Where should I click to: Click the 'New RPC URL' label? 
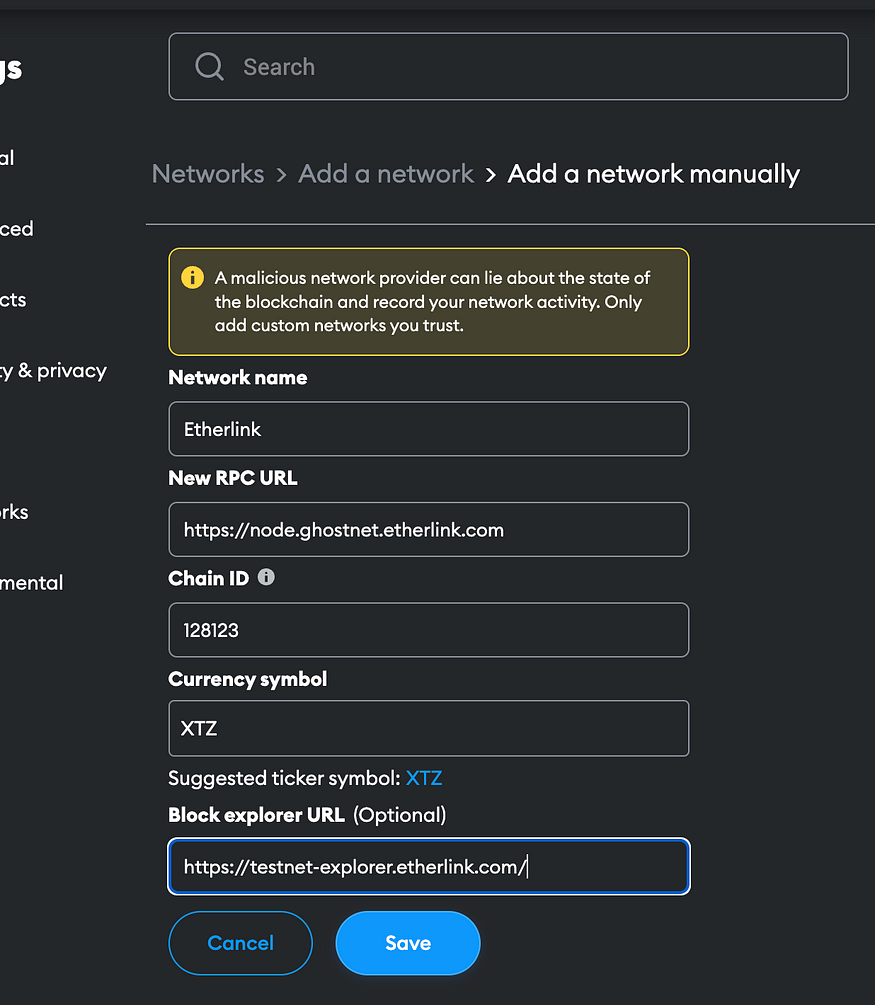point(233,478)
